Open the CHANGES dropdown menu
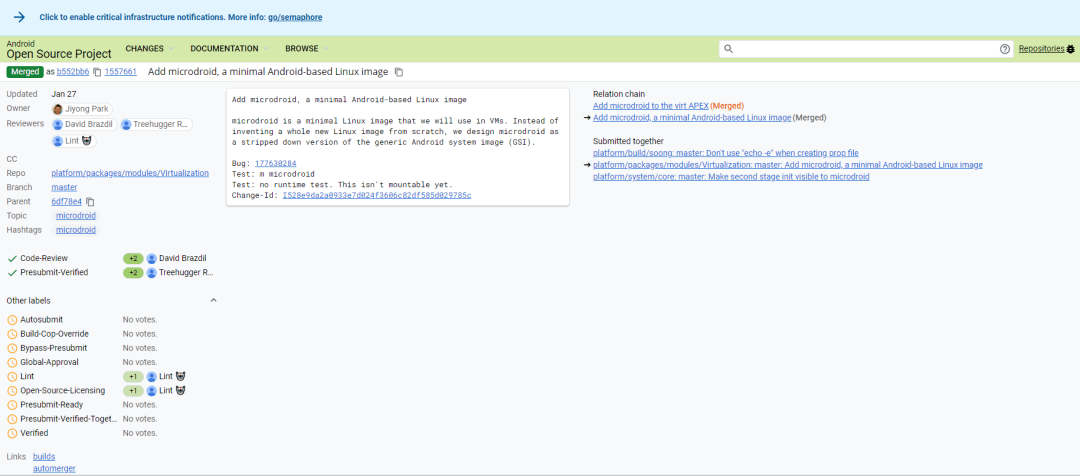Image resolution: width=1080 pixels, height=476 pixels. pos(146,48)
